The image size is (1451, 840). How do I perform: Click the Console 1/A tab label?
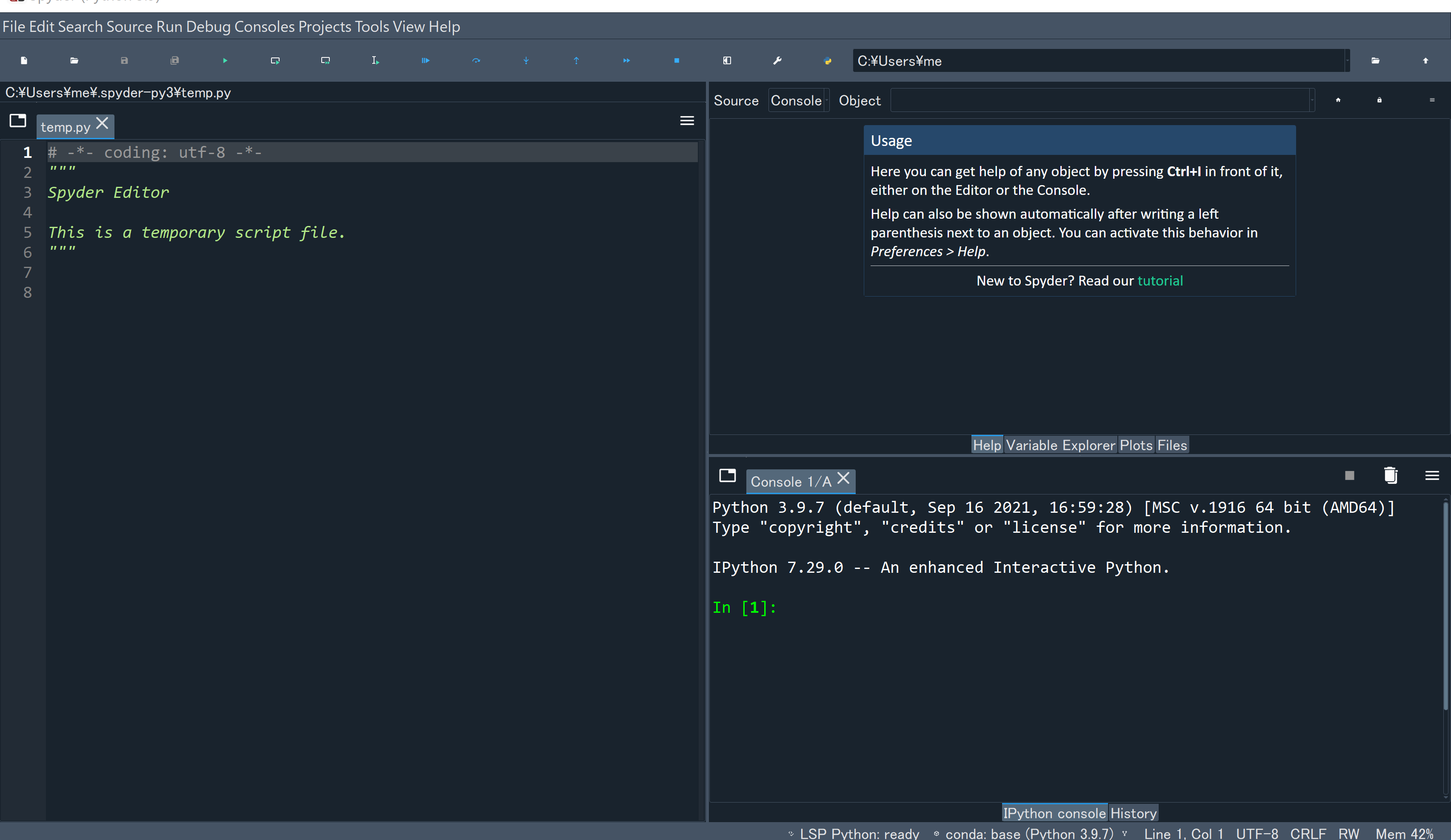(791, 481)
